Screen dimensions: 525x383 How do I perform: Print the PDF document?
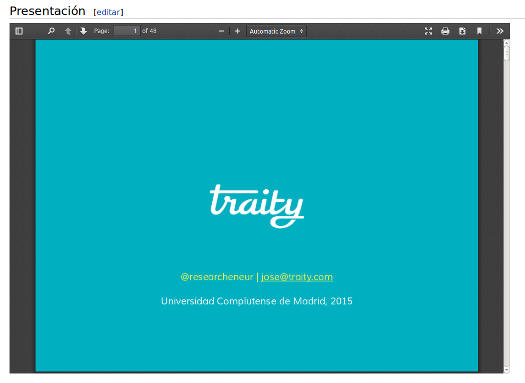click(445, 31)
